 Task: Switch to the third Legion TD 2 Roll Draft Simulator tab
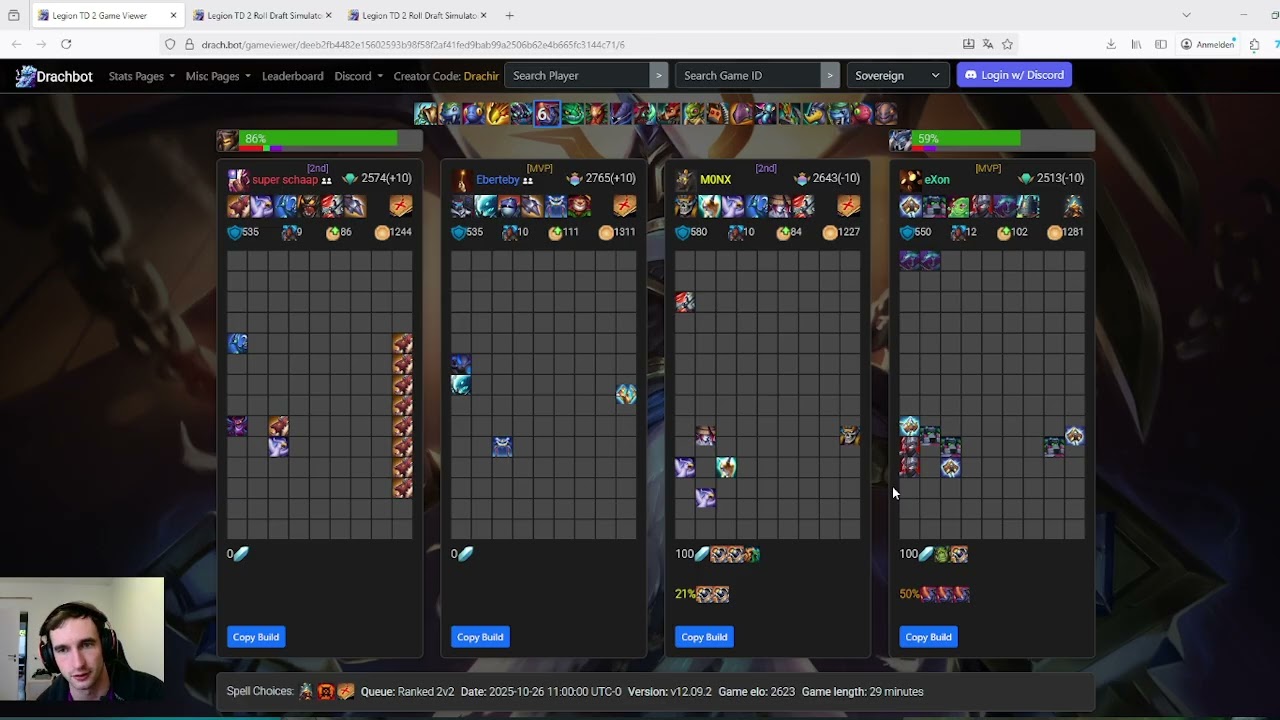tap(419, 15)
